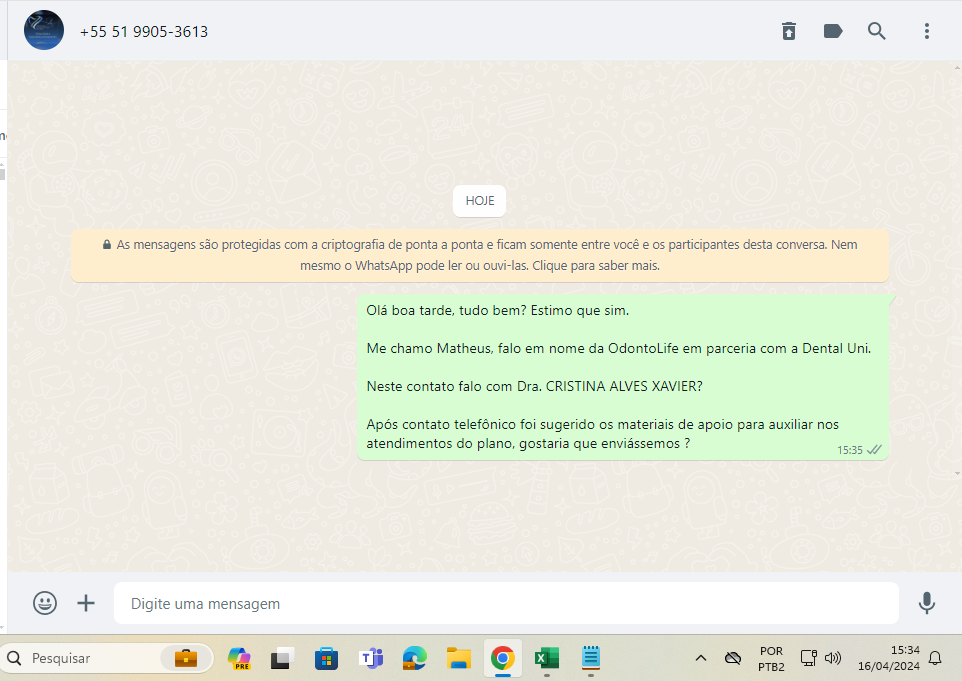Open the three-dot chat menu

pyautogui.click(x=927, y=31)
